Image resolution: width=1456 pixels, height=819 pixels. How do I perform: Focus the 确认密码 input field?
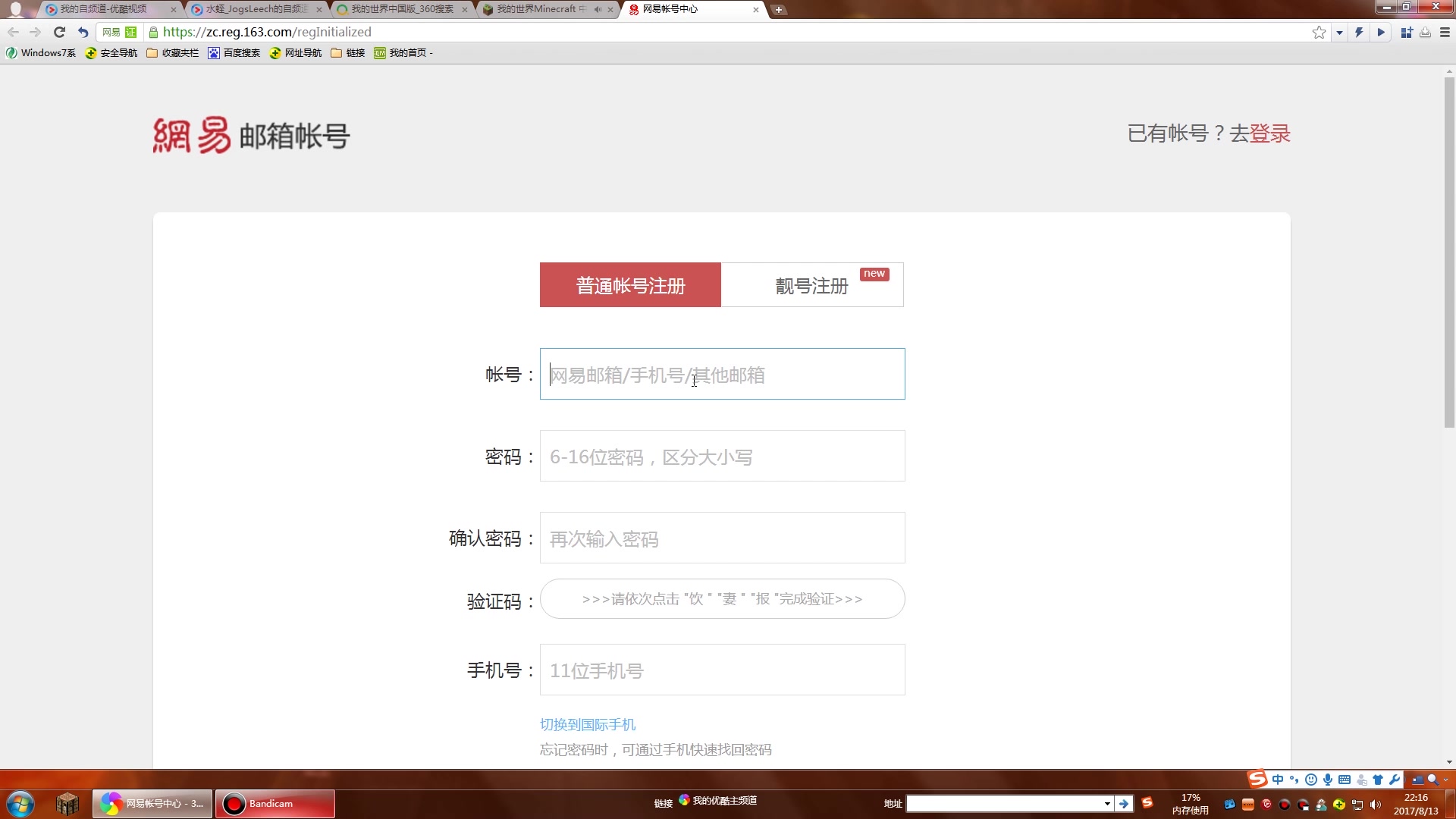722,538
